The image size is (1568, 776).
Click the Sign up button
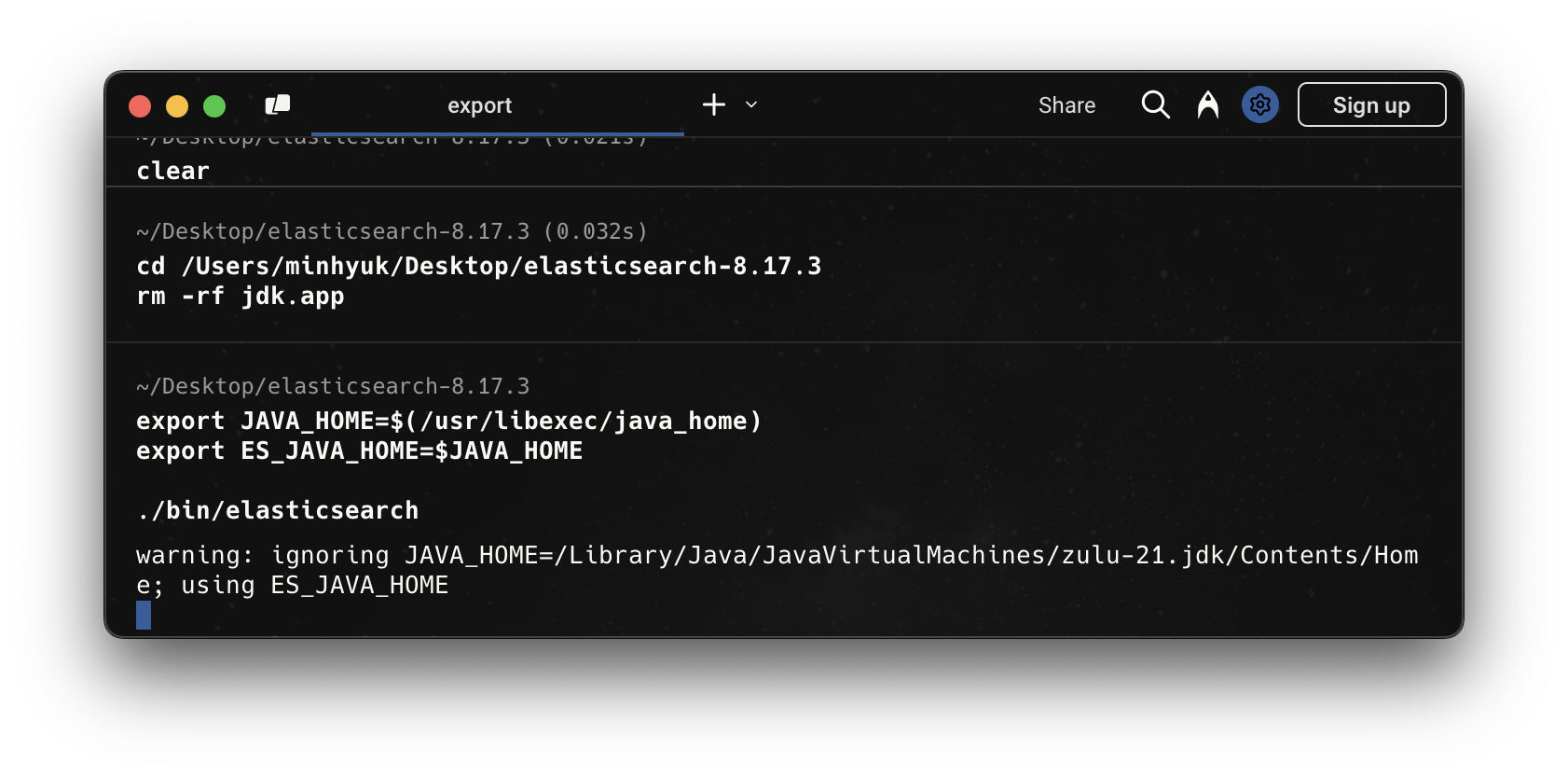[x=1370, y=105]
